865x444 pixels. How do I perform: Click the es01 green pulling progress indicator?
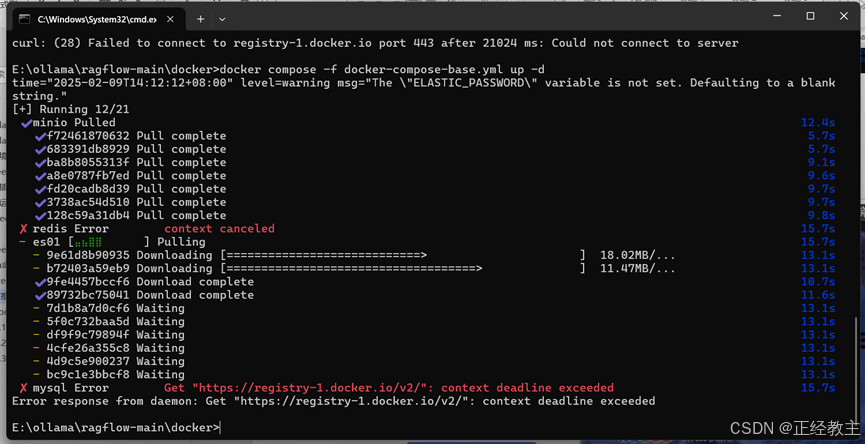[x=88, y=242]
